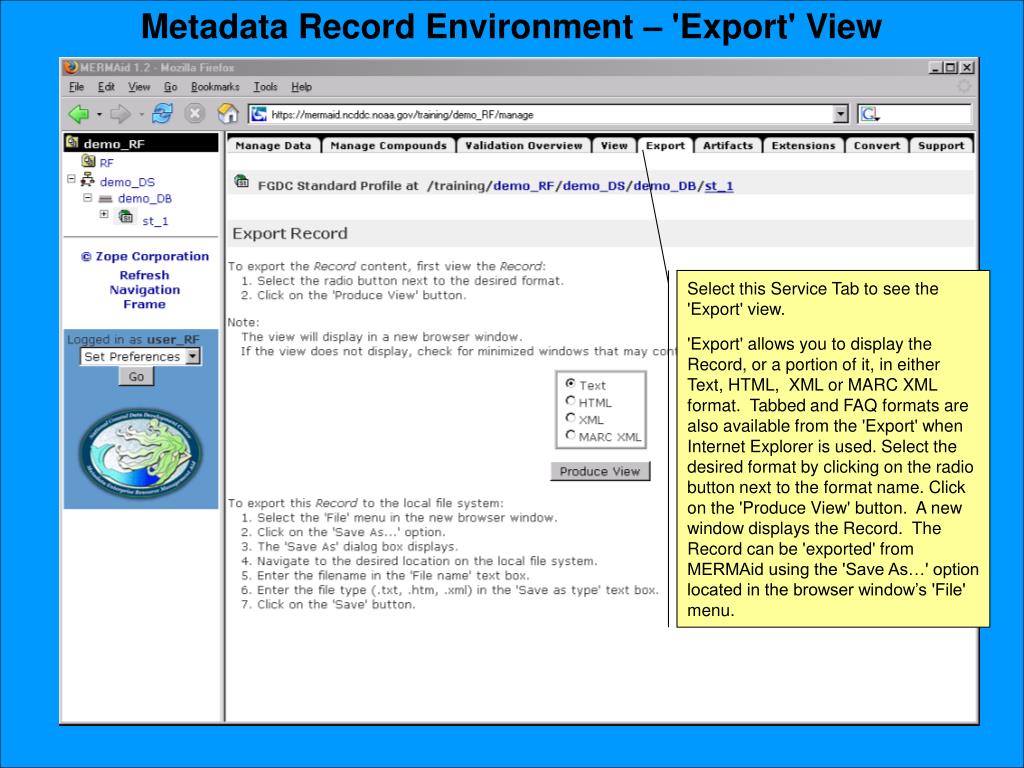This screenshot has height=768, width=1024.
Task: Open the demo_RF link in the breadcrumb path
Action: click(x=524, y=186)
